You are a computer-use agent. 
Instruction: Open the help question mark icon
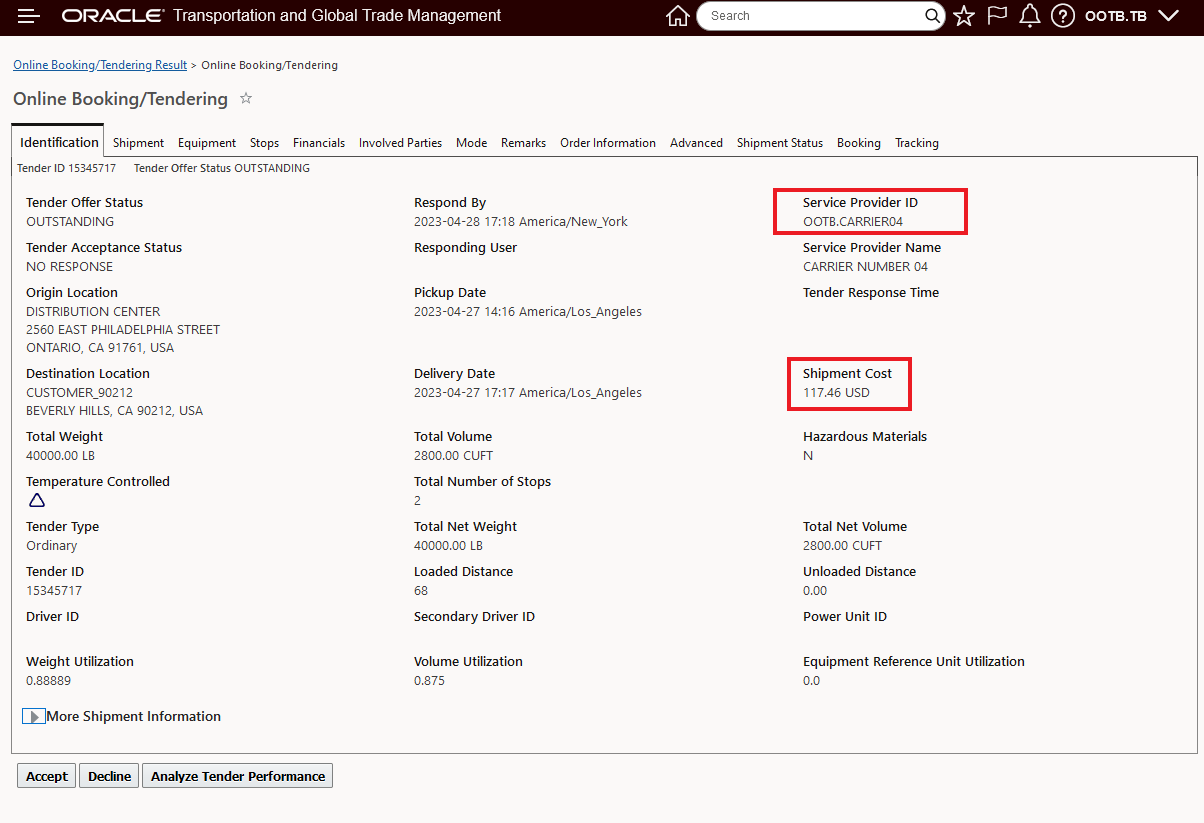coord(1063,16)
